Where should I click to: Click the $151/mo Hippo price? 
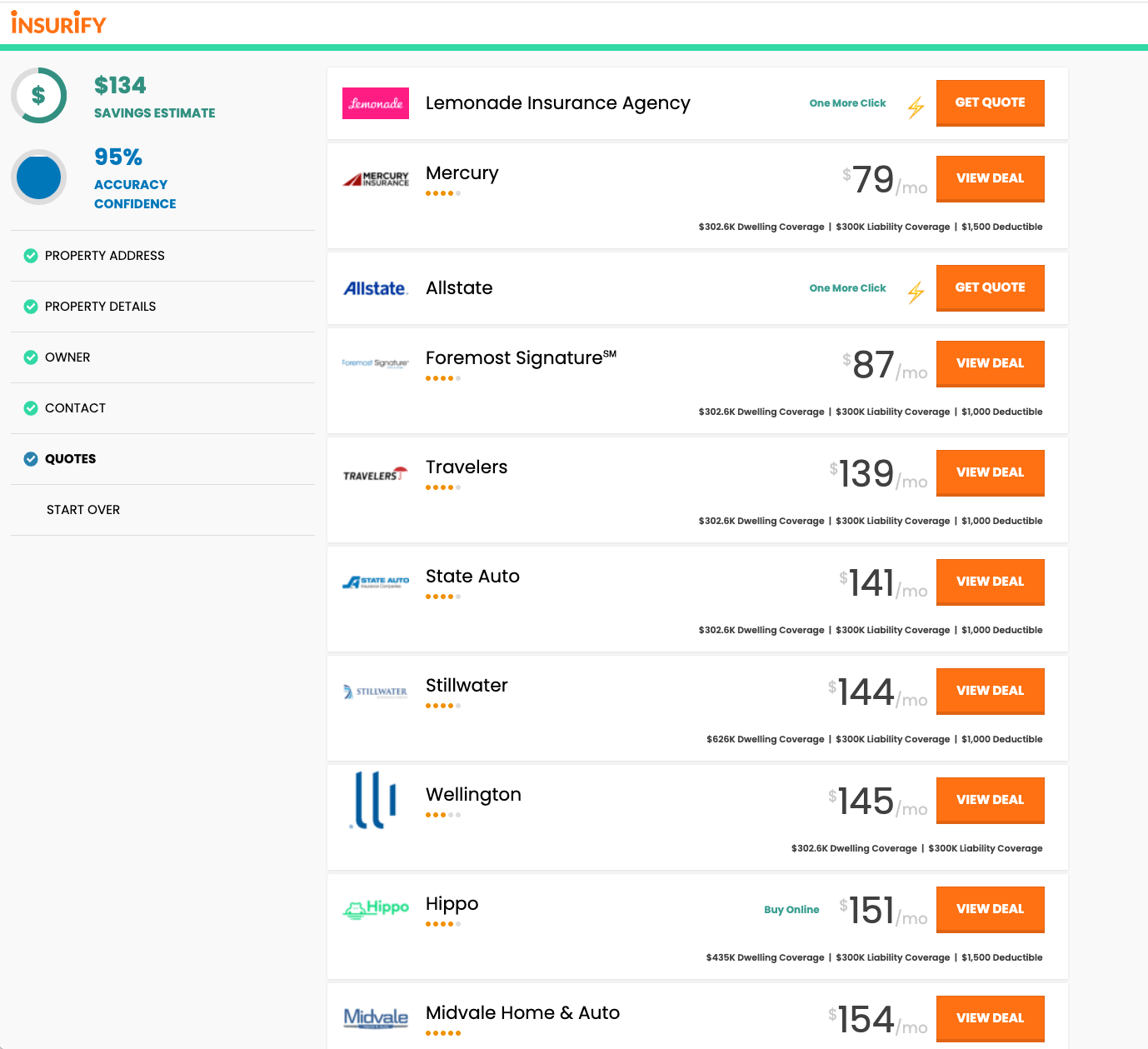883,911
